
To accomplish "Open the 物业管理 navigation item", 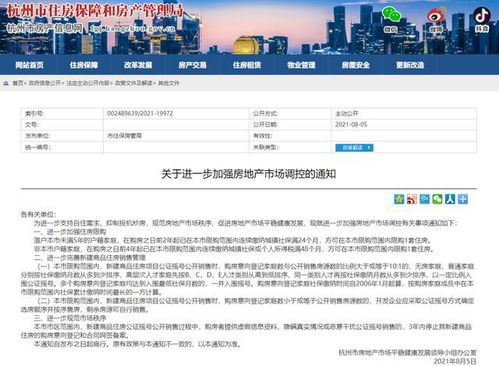I will tap(301, 65).
